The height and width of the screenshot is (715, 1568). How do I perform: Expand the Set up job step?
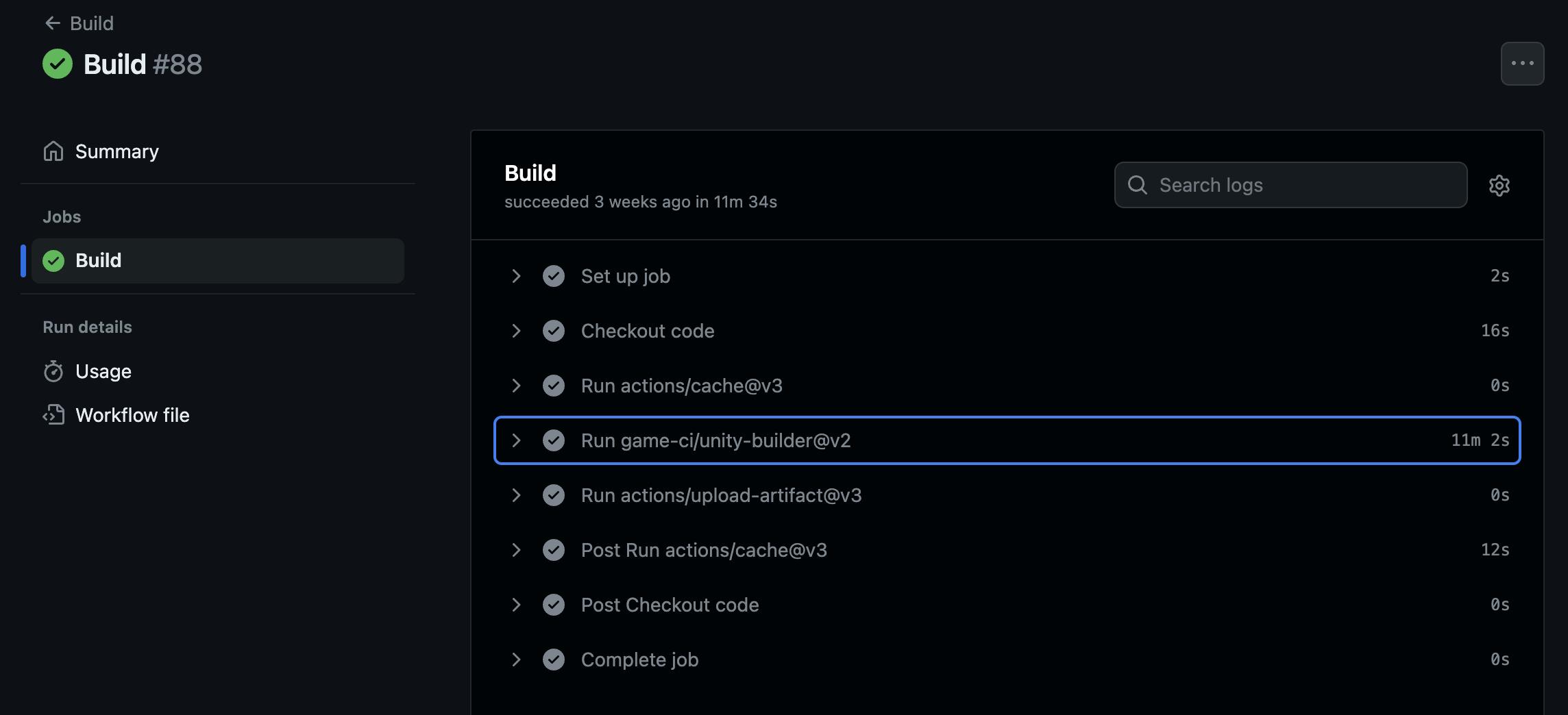pos(516,276)
